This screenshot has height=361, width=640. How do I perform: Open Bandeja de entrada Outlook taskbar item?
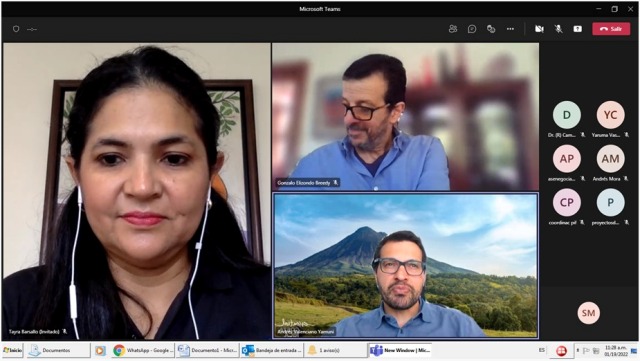pyautogui.click(x=272, y=350)
